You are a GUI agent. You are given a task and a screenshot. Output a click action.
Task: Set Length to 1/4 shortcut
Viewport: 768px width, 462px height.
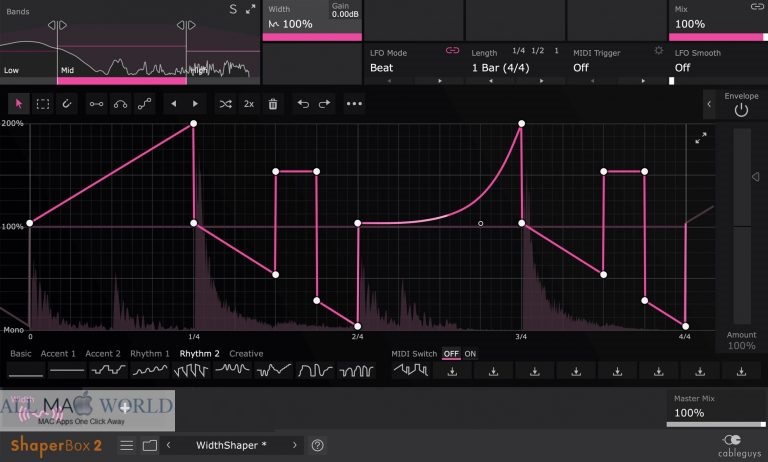tap(519, 51)
